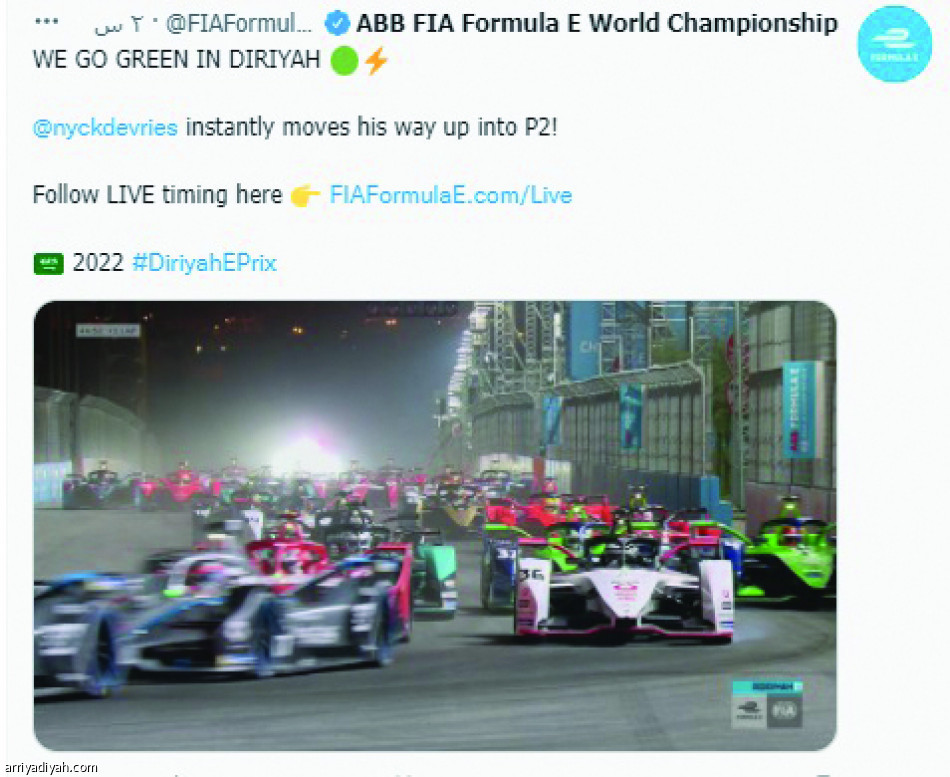Click the Formula E logo in video corner
The image size is (950, 777).
pos(749,710)
